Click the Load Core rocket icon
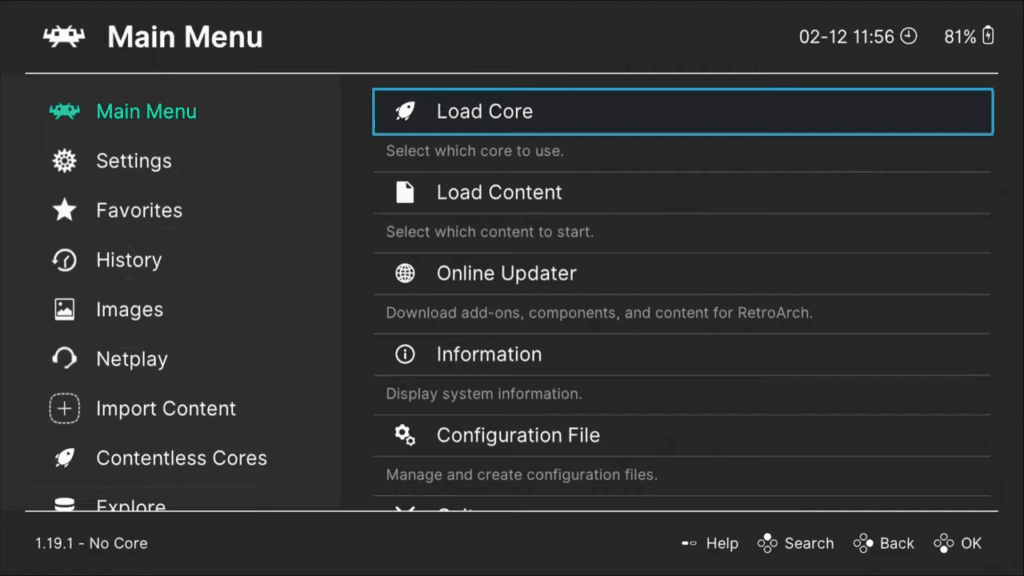This screenshot has width=1024, height=576. [405, 112]
